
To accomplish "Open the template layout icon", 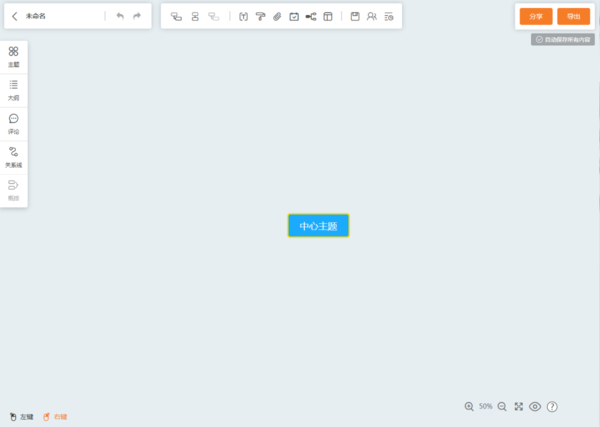I will [x=328, y=16].
